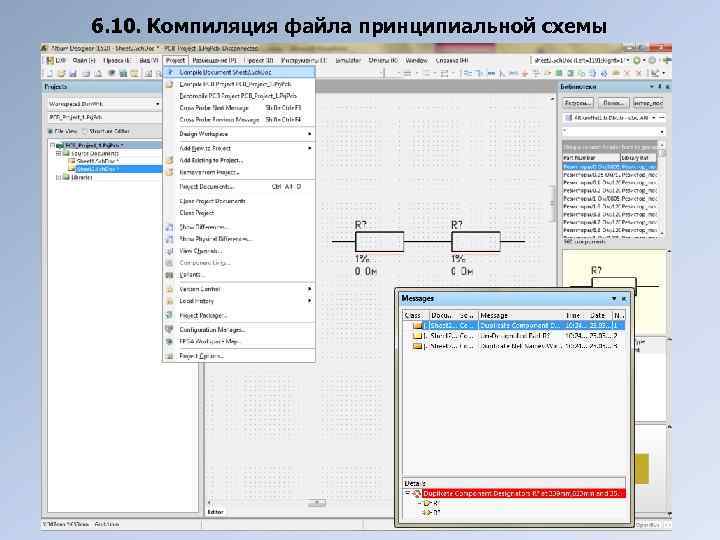Click Show Differences icon

(x=170, y=227)
